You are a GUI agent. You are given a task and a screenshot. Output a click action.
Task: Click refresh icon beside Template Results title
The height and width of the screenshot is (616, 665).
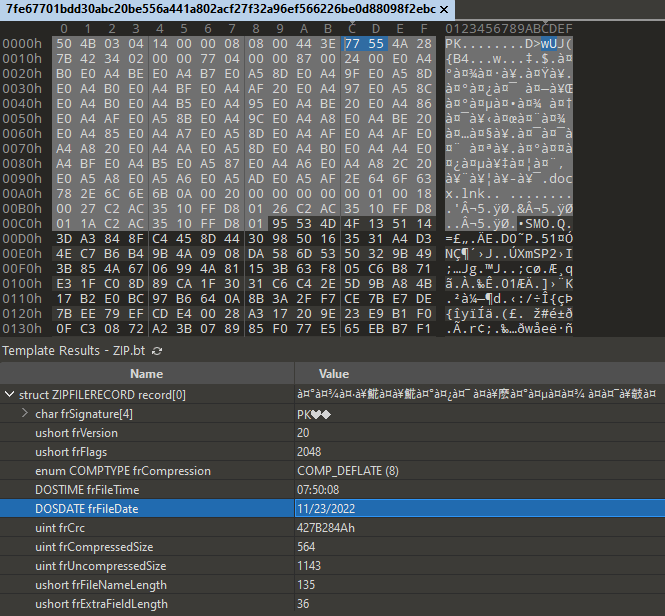157,351
